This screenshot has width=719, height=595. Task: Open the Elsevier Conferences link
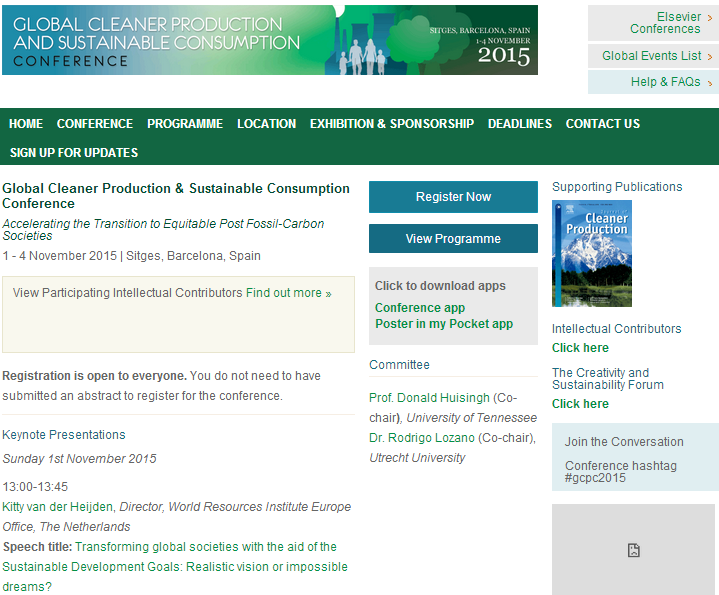(x=664, y=23)
